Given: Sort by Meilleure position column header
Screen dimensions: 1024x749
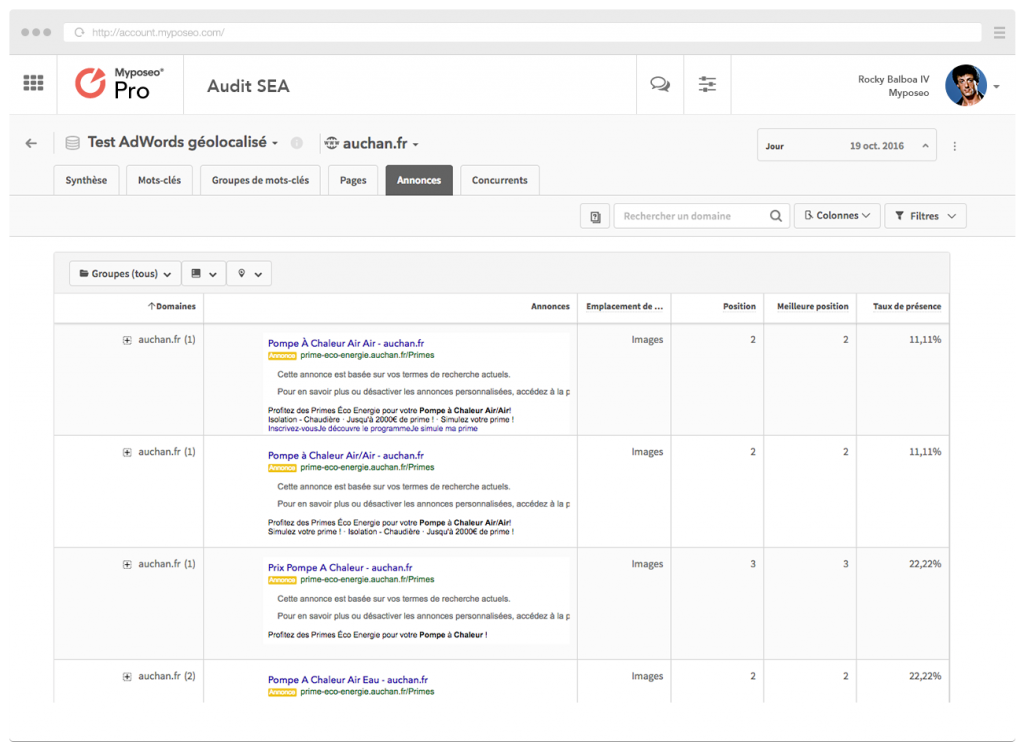Looking at the screenshot, I should 812,306.
